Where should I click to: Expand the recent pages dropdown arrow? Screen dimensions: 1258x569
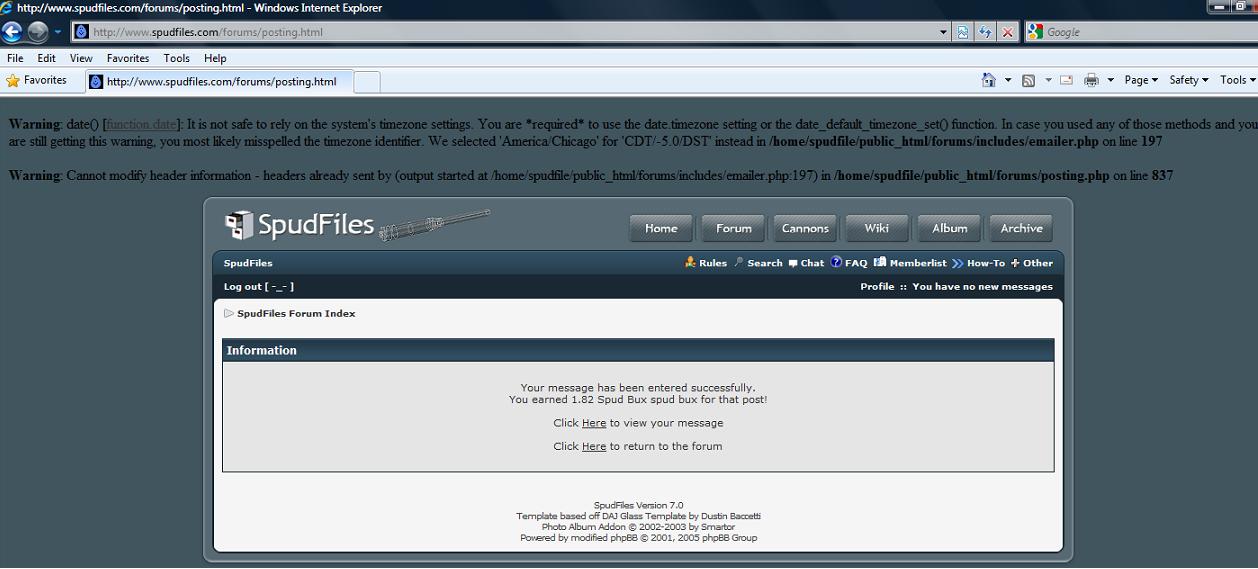(58, 32)
